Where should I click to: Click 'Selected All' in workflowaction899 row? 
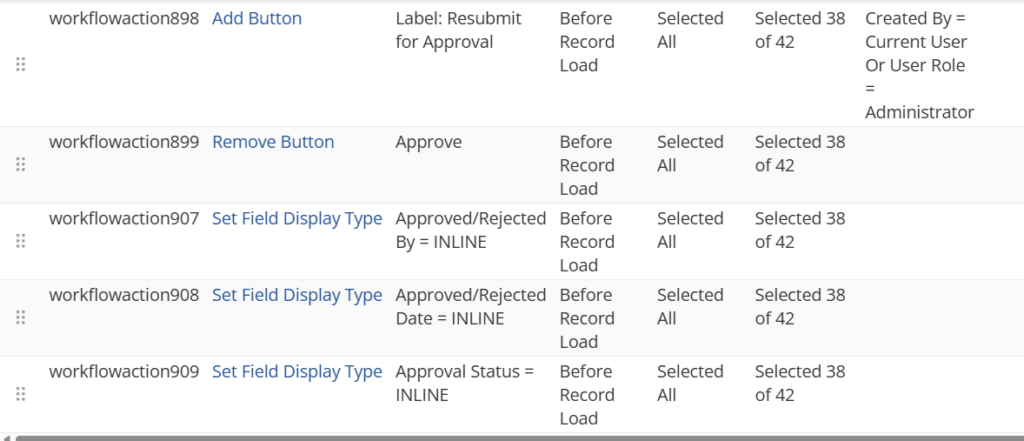[x=690, y=154]
